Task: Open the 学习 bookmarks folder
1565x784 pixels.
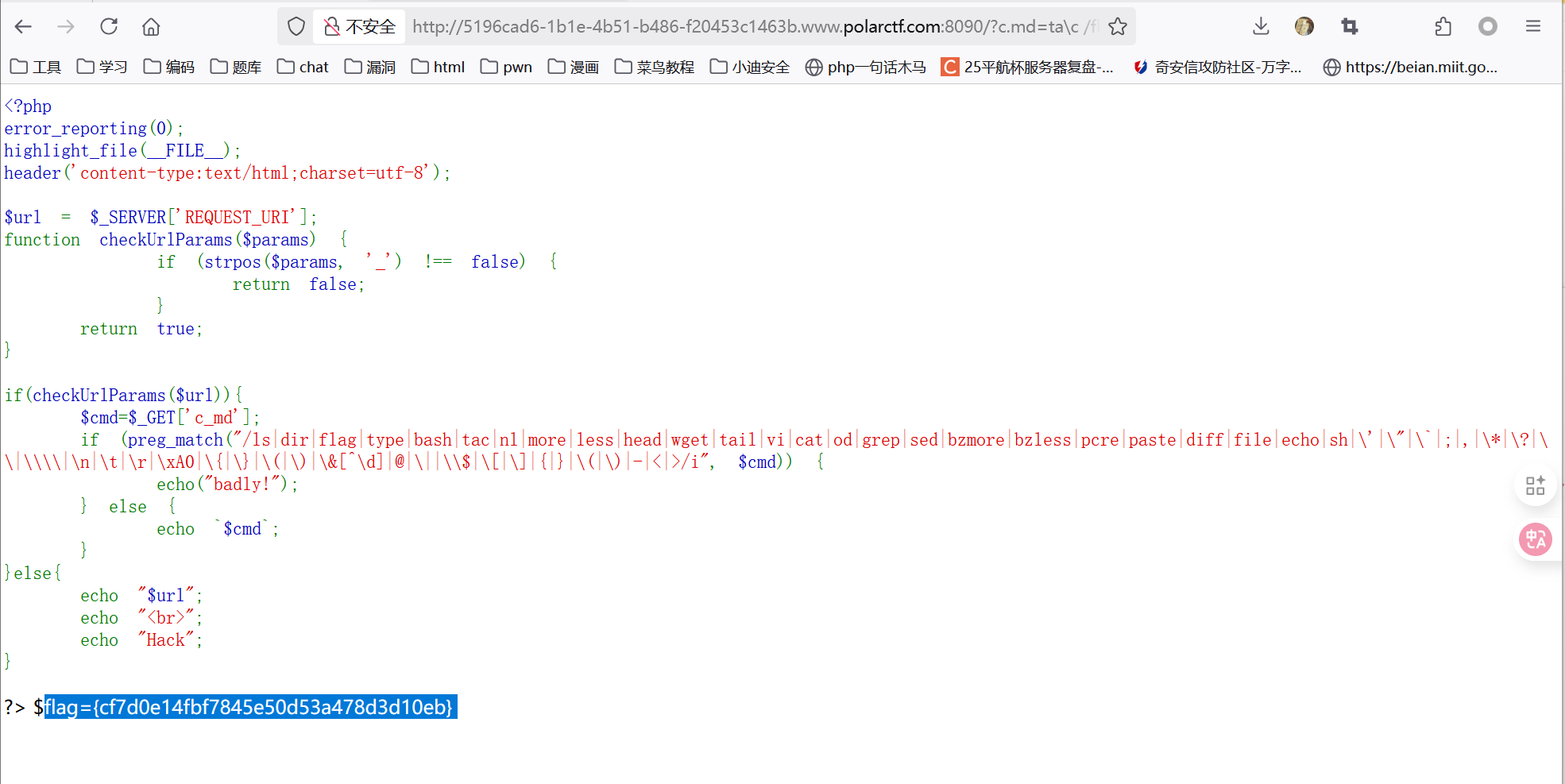Action: 102,68
